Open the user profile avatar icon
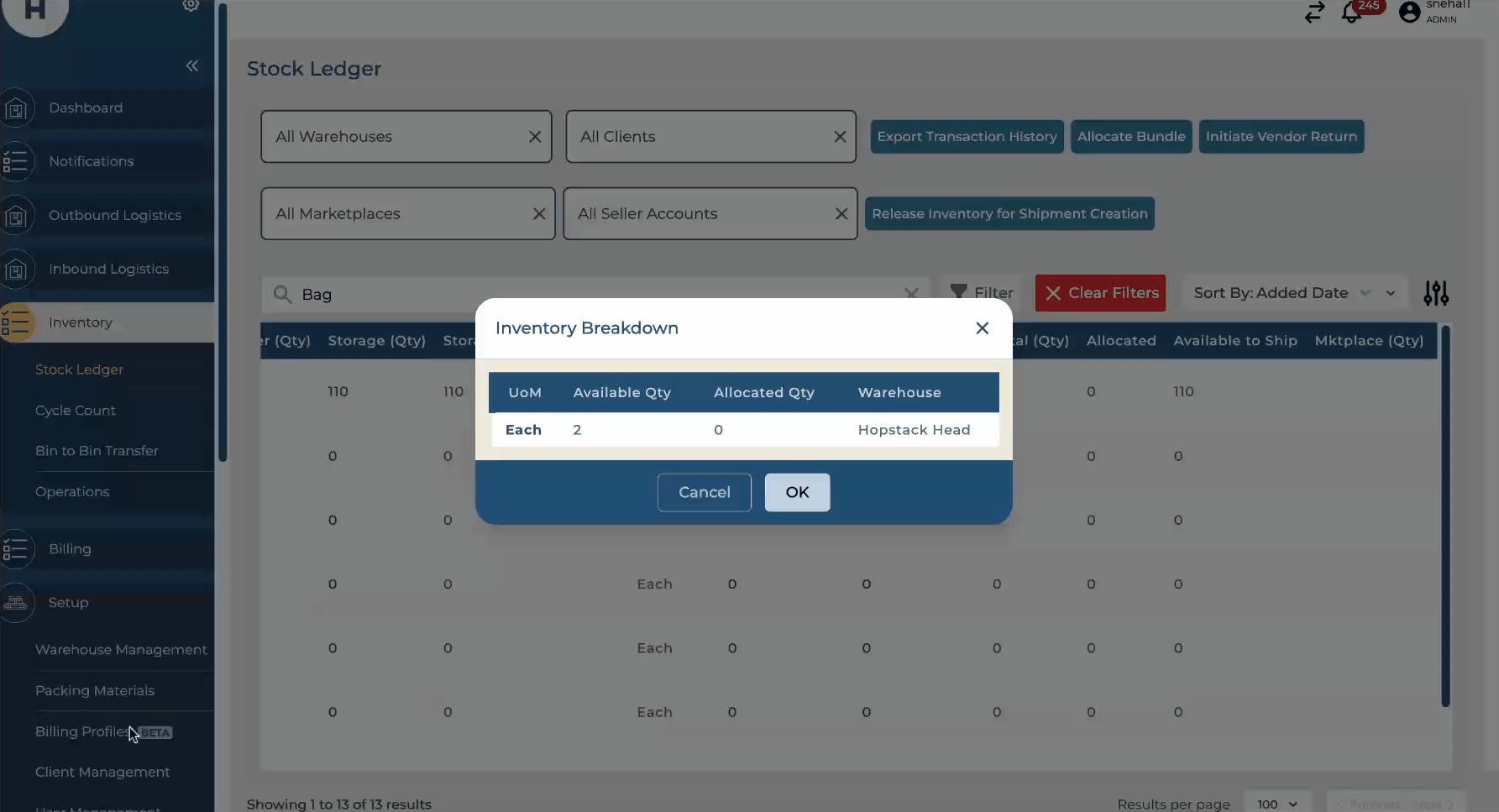This screenshot has height=812, width=1499. coord(1410,12)
